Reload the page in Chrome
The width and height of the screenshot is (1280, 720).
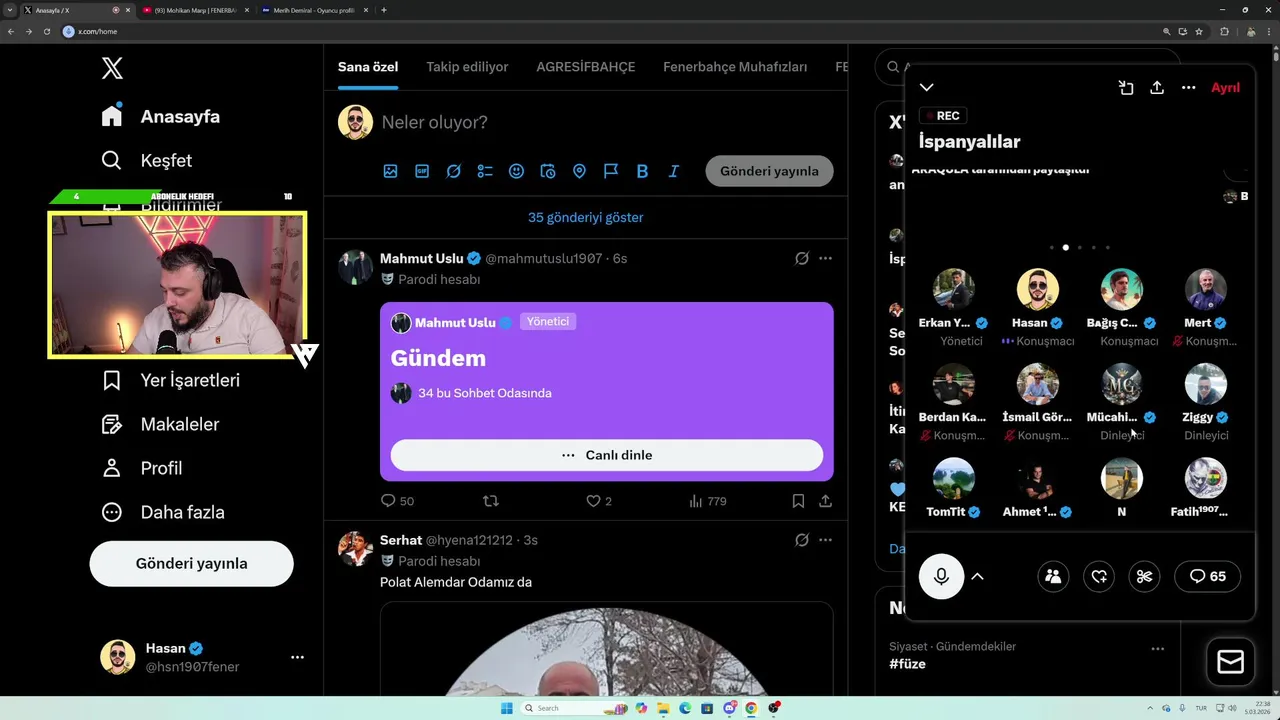(x=46, y=31)
